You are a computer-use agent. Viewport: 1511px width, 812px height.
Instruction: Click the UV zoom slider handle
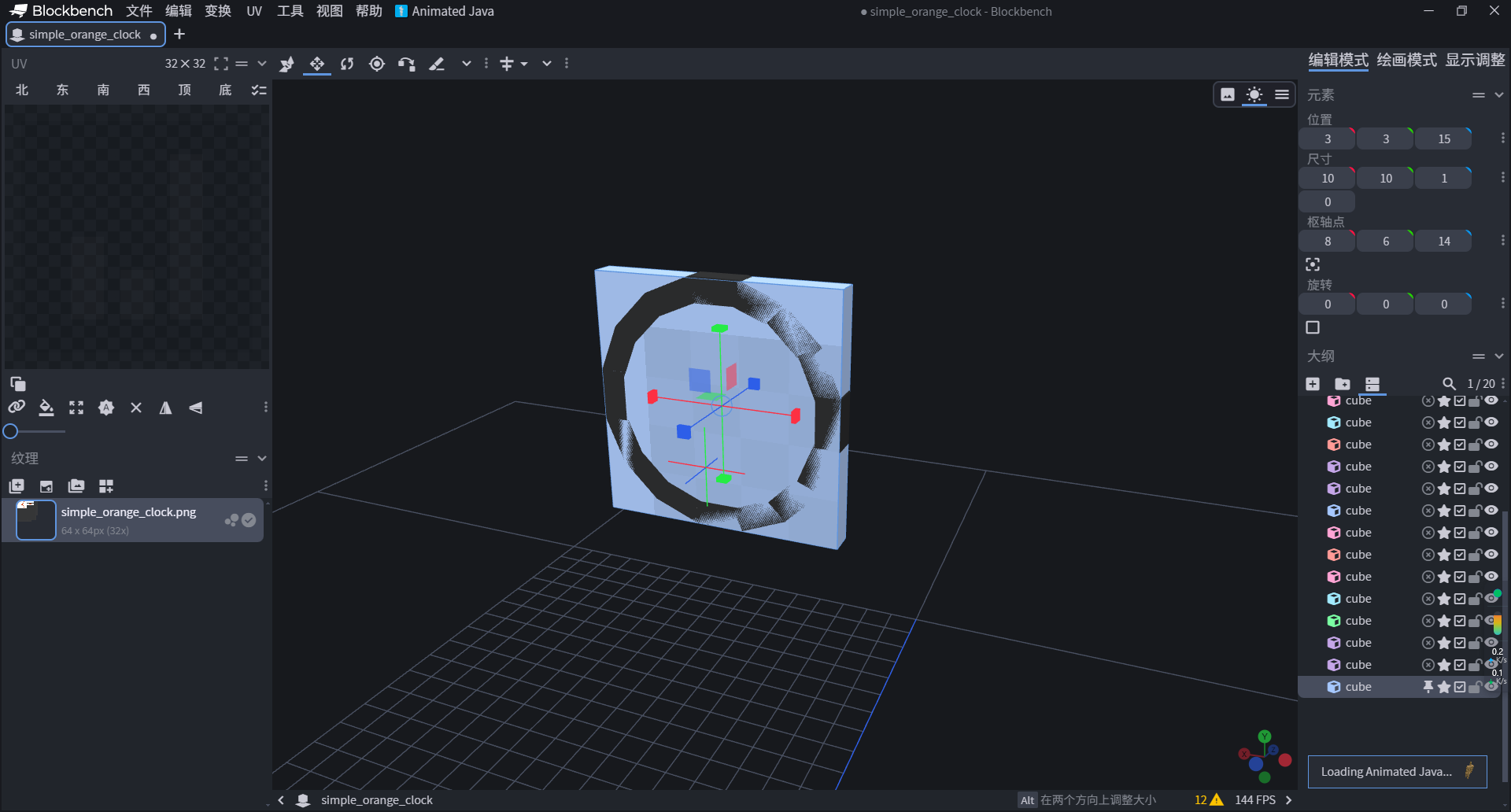(x=10, y=431)
